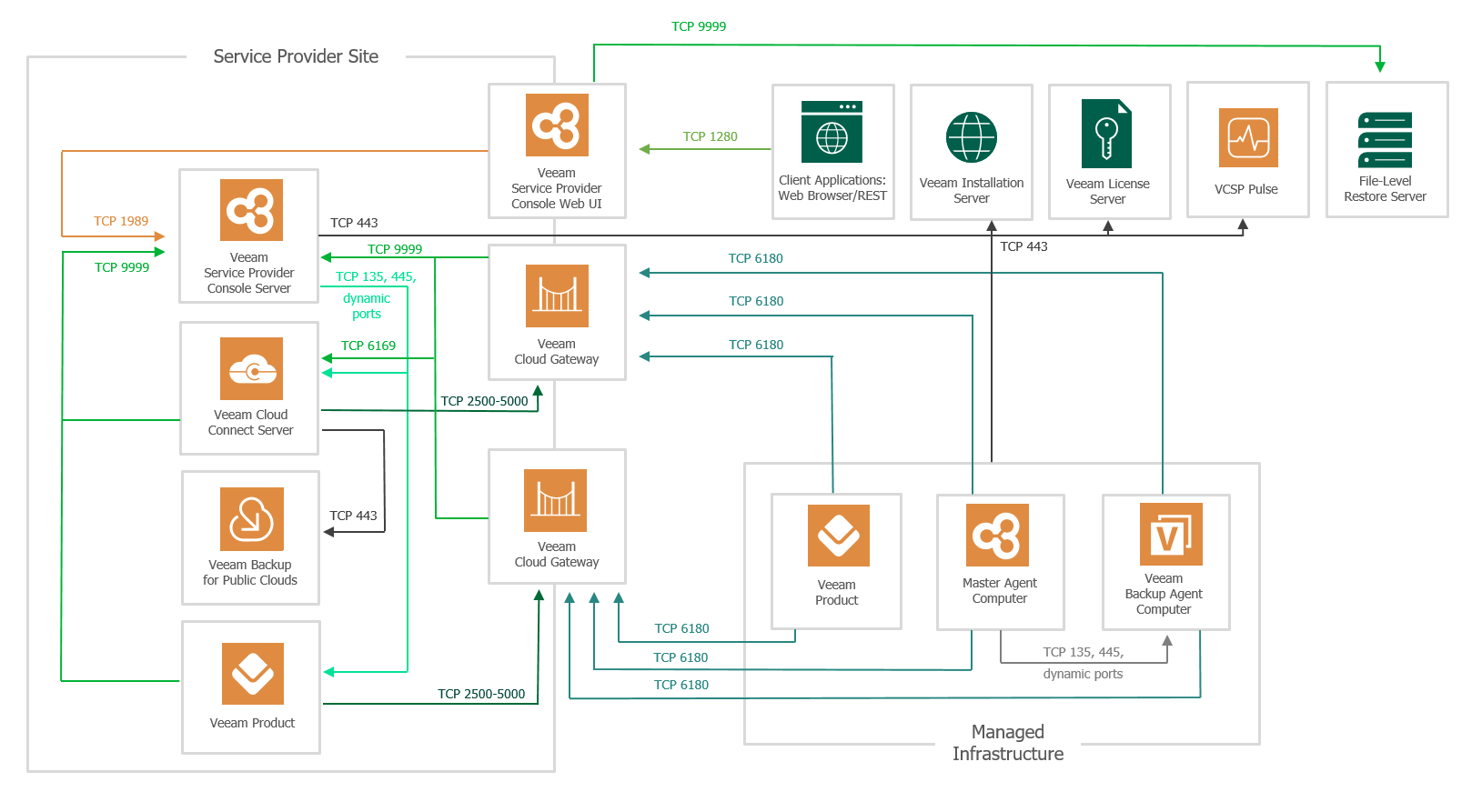Click "TCP 443" below the Veeam Installation Server

click(1023, 246)
